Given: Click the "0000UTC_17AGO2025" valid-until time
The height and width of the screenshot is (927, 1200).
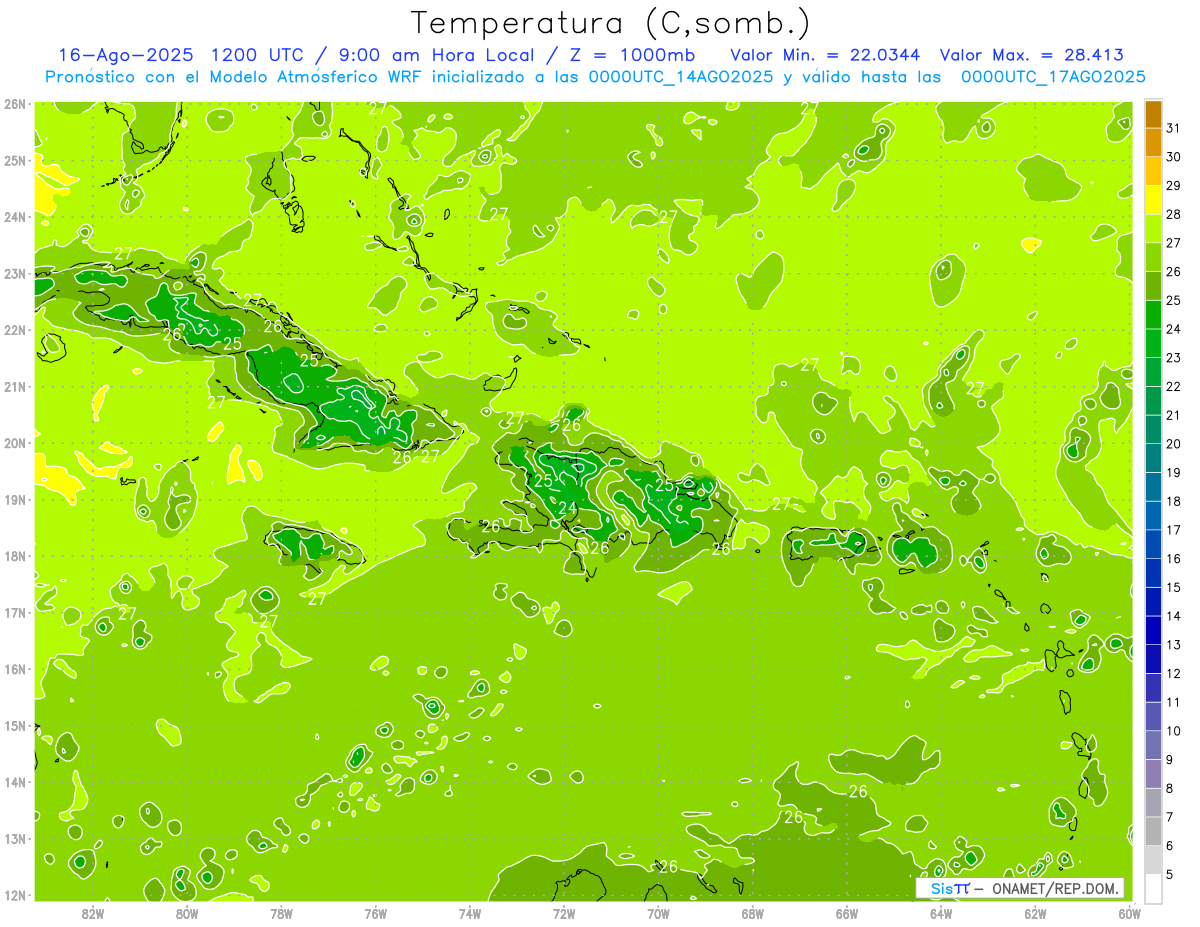Looking at the screenshot, I should [1052, 77].
